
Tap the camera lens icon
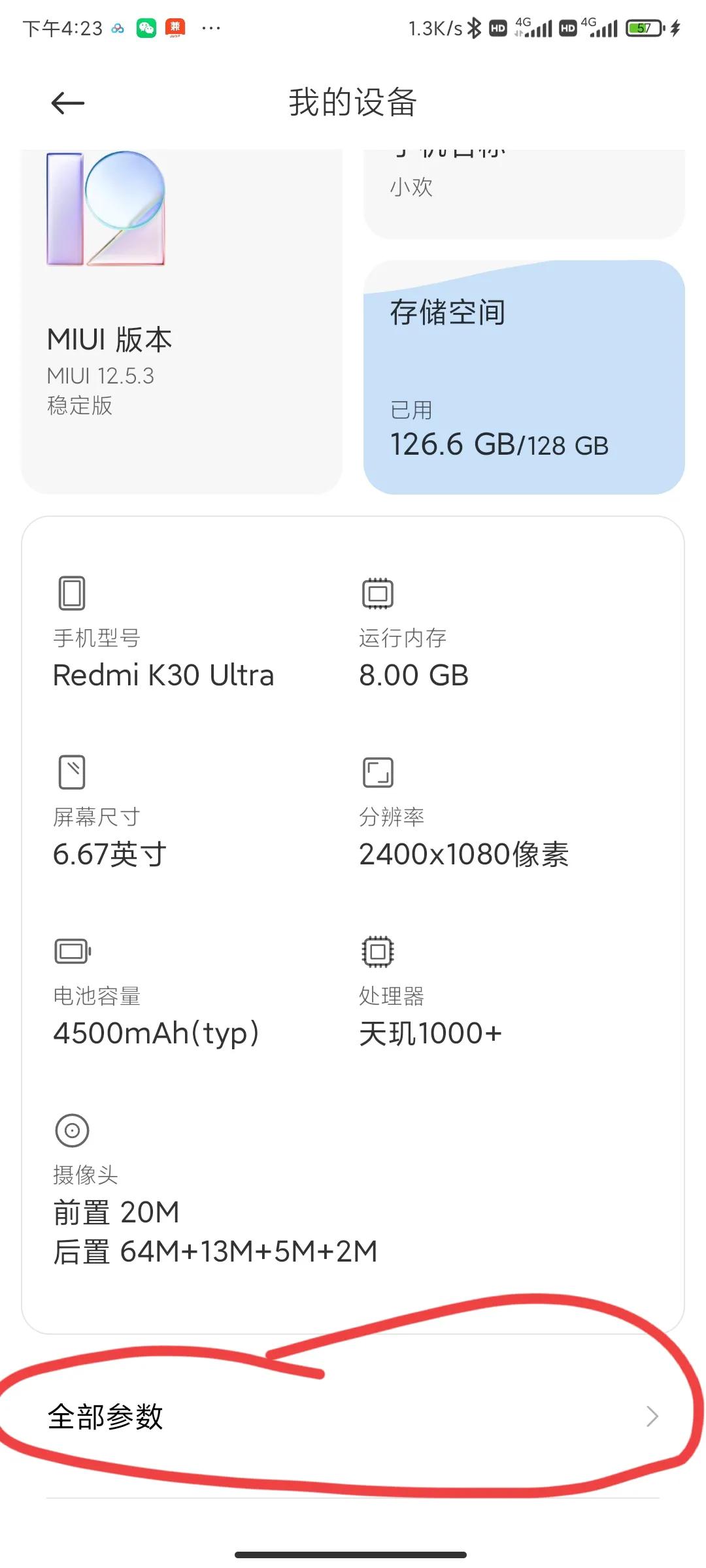click(x=72, y=1130)
